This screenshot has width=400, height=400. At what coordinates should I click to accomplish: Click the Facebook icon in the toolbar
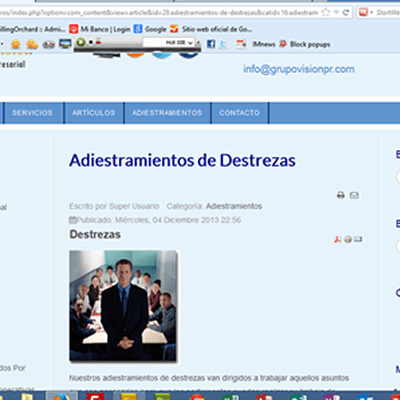tap(211, 44)
